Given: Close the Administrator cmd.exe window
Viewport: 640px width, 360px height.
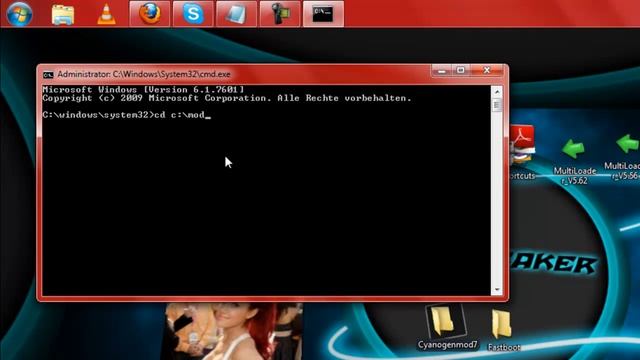Looking at the screenshot, I should pos(487,71).
